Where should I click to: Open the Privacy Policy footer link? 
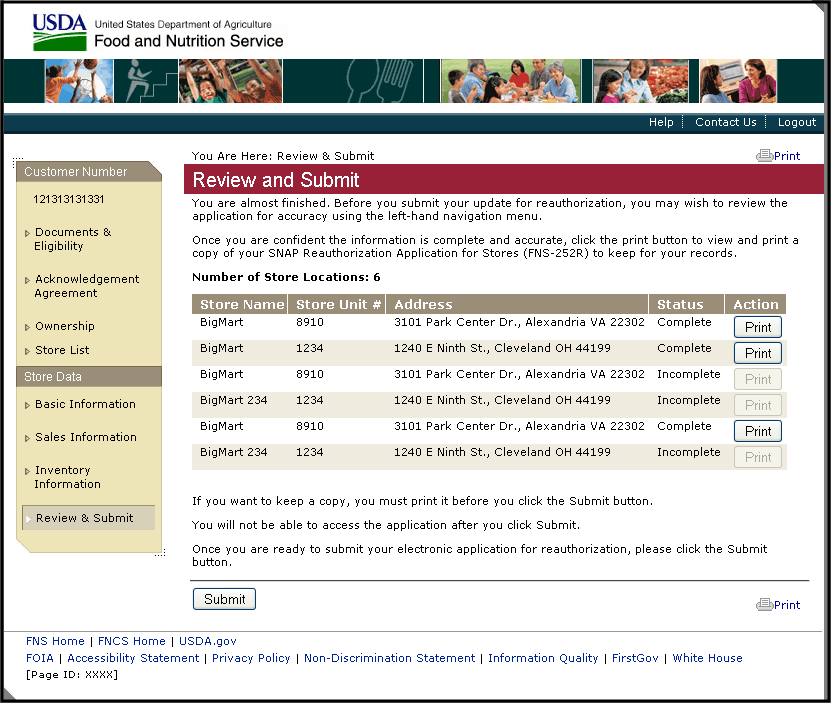click(251, 658)
